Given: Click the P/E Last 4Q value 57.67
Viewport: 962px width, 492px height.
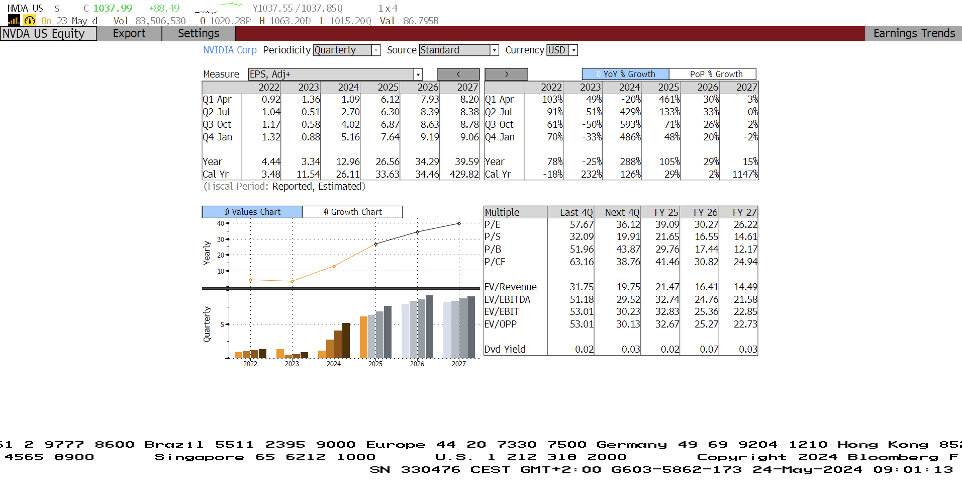Looking at the screenshot, I should pyautogui.click(x=581, y=225).
